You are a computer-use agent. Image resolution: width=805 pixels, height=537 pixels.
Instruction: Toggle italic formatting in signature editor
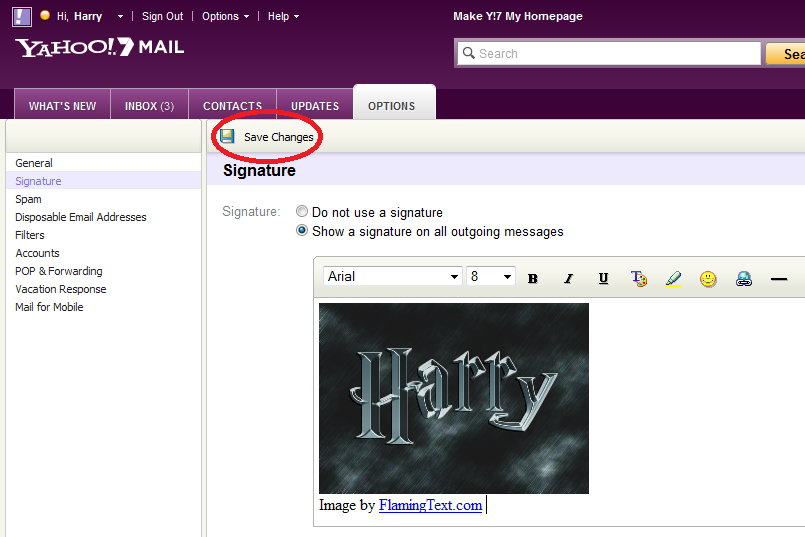568,278
